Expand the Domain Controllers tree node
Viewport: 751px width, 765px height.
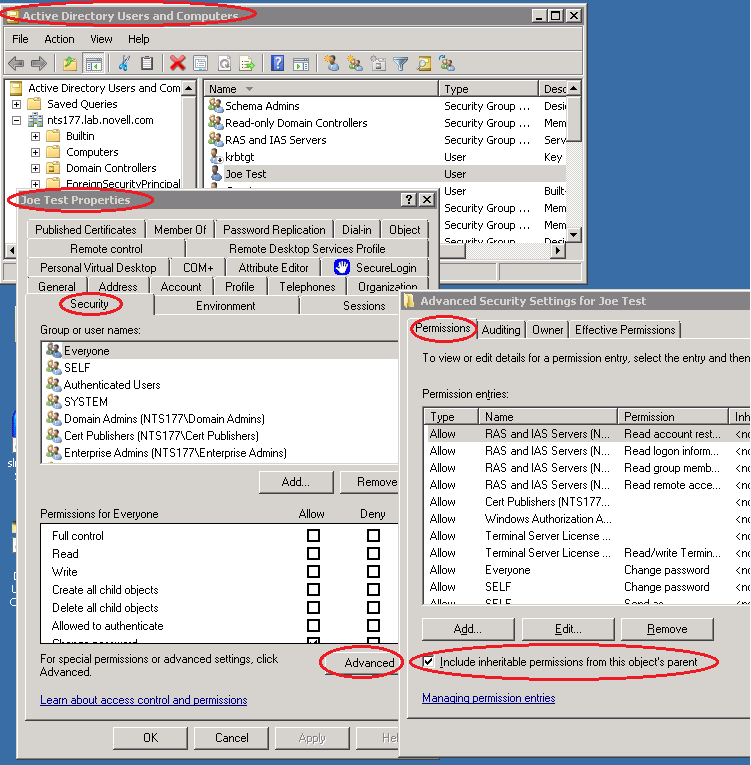35,168
